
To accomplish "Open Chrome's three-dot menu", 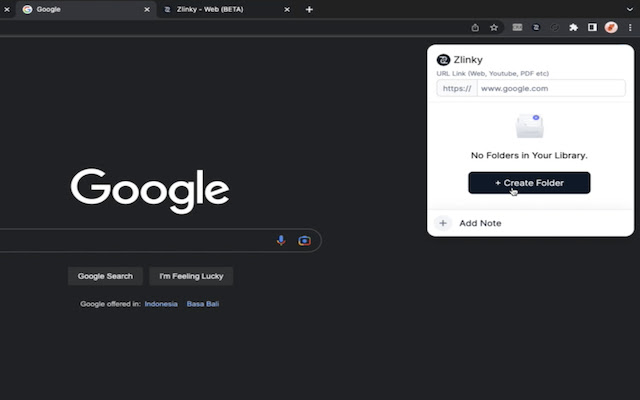I will pyautogui.click(x=630, y=27).
